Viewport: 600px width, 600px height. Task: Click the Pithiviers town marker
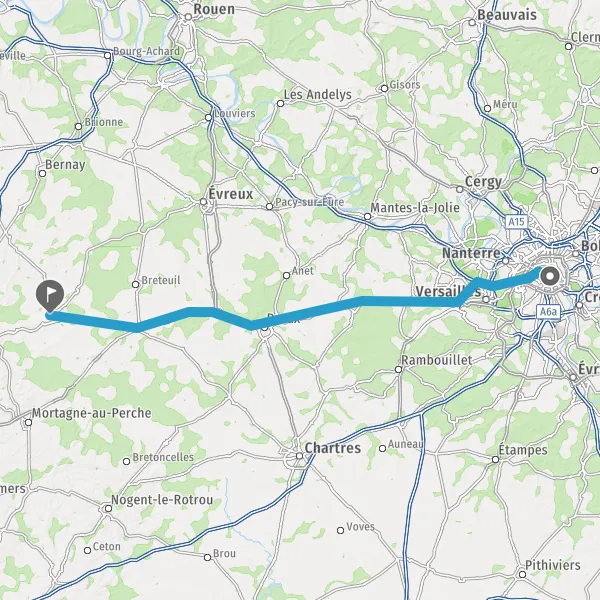[522, 574]
